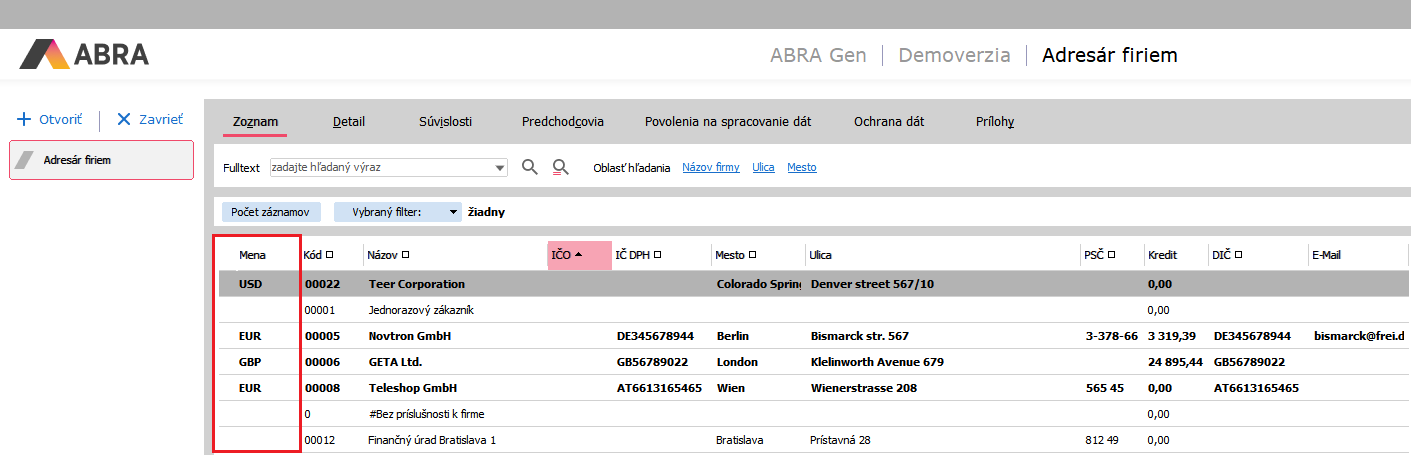Click the GBP currency cell
The width and height of the screenshot is (1411, 455).
pyautogui.click(x=250, y=362)
